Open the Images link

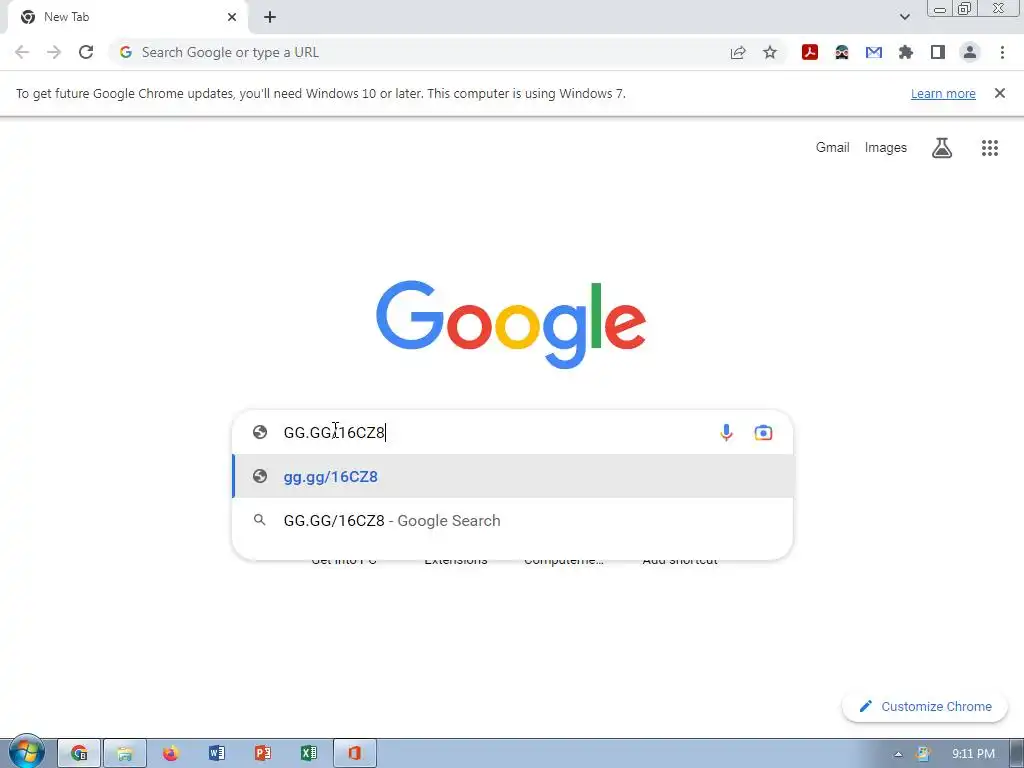point(886,148)
